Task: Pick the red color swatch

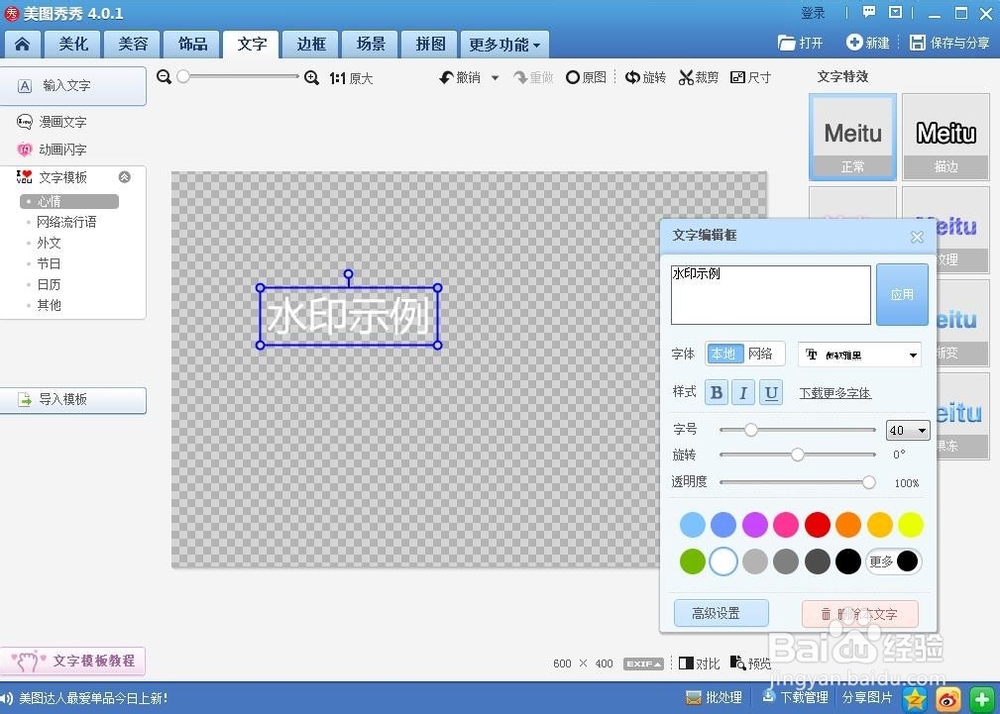Action: click(x=817, y=525)
